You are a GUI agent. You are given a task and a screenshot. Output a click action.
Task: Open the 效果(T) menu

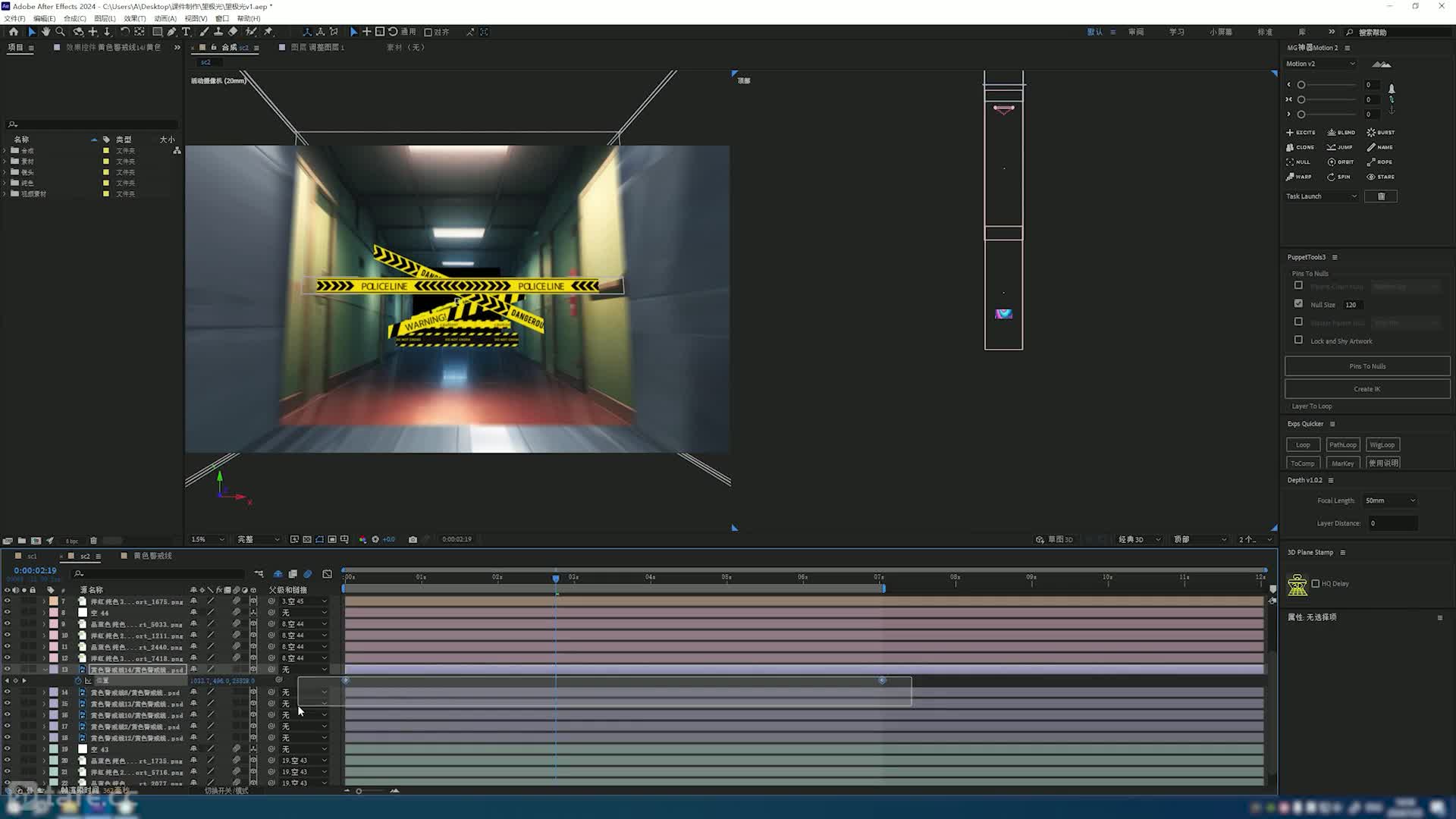134,18
